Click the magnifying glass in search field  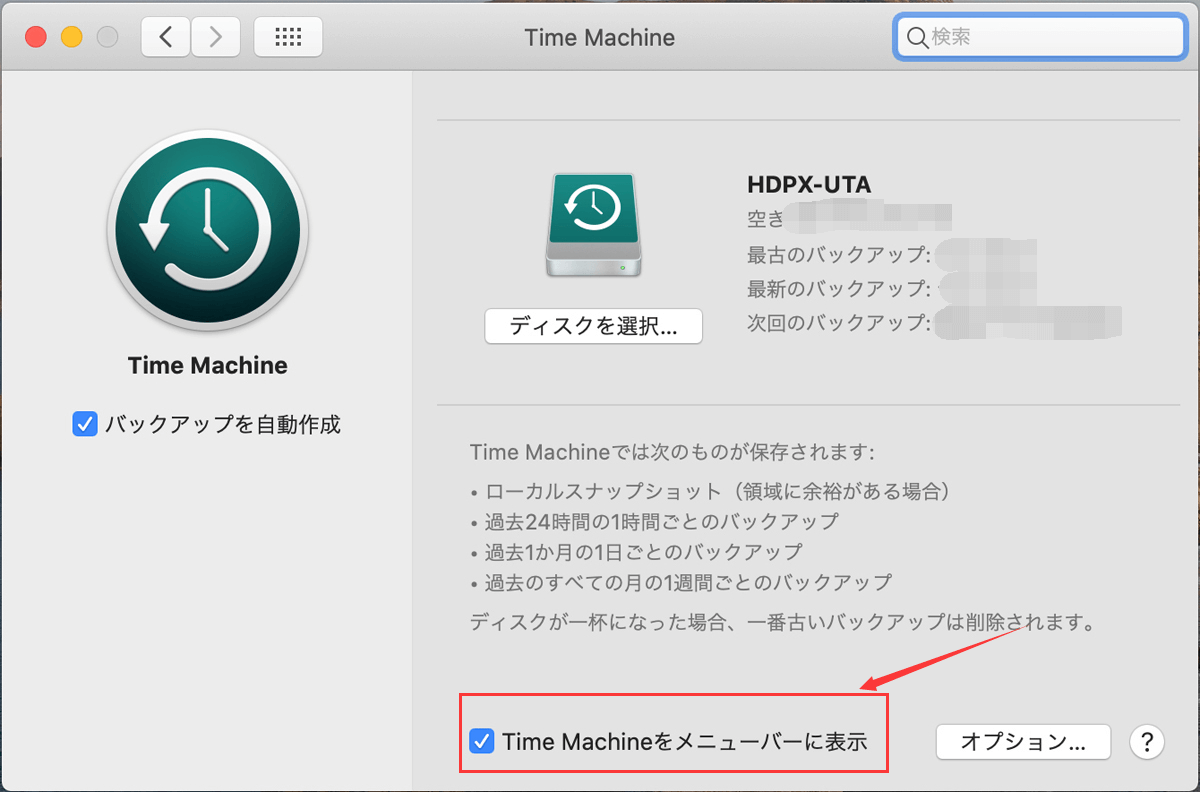point(917,38)
